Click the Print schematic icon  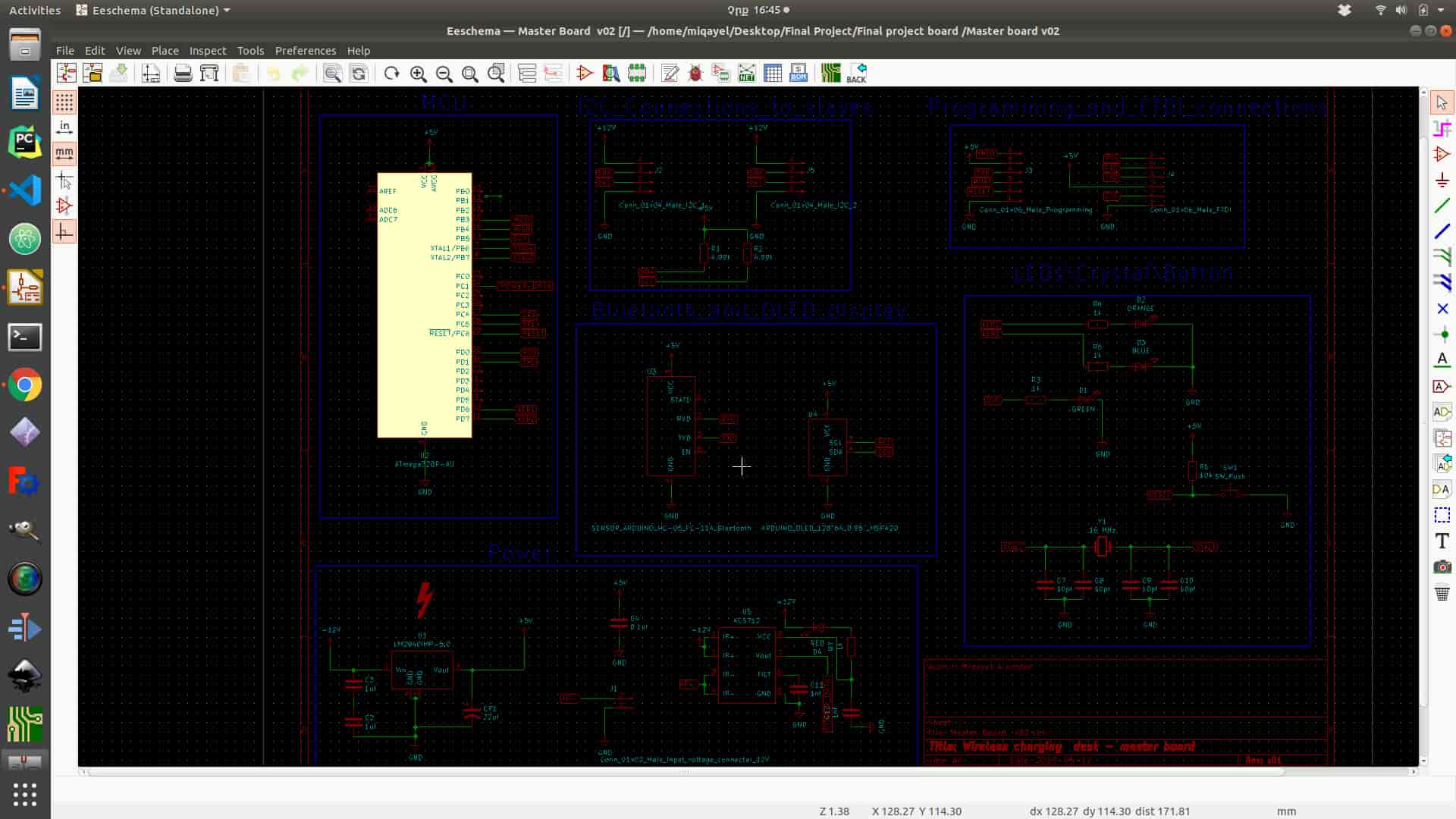tap(183, 74)
